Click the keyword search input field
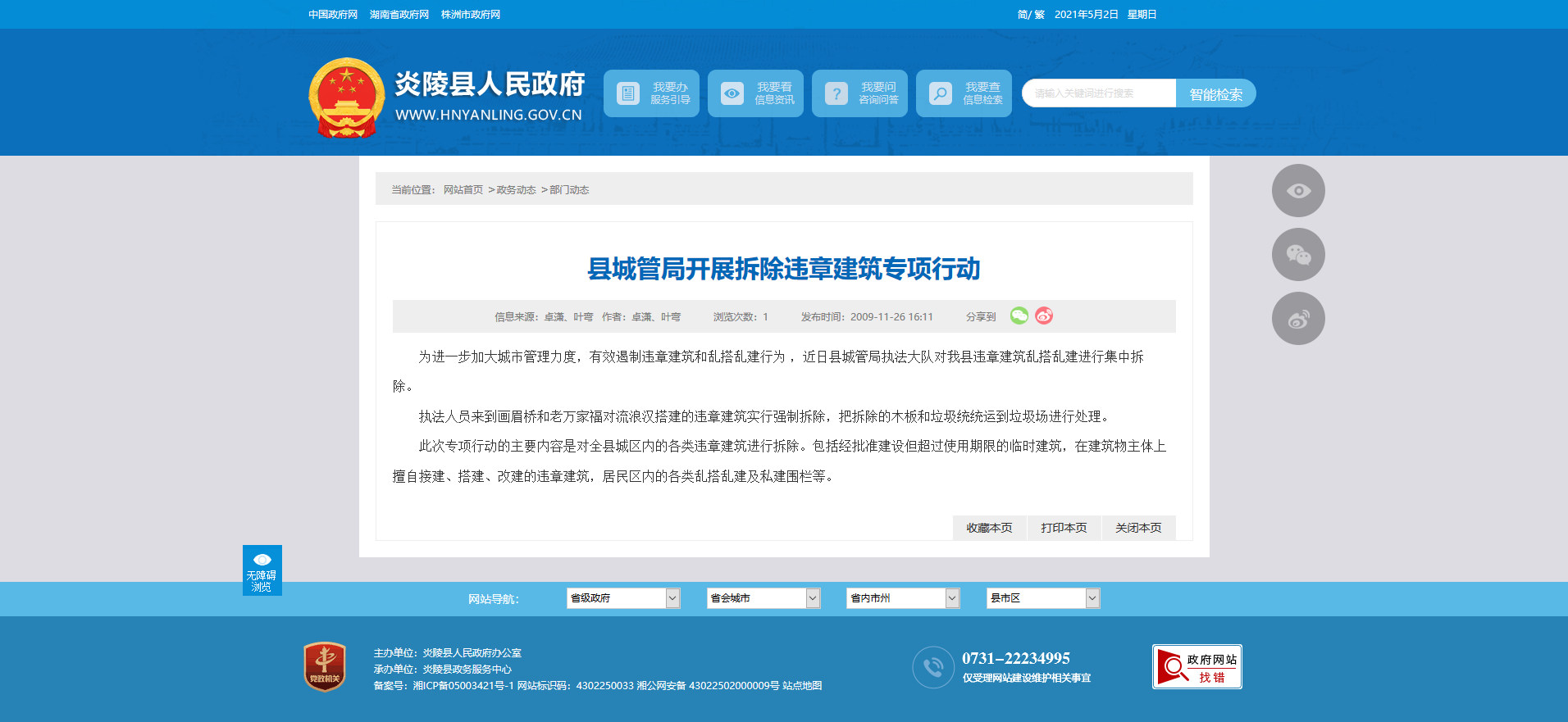This screenshot has height=722, width=1568. pyautogui.click(x=1099, y=93)
